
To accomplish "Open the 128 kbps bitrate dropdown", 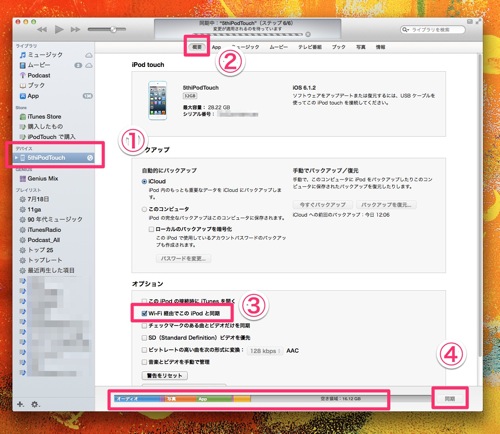I will coord(265,351).
